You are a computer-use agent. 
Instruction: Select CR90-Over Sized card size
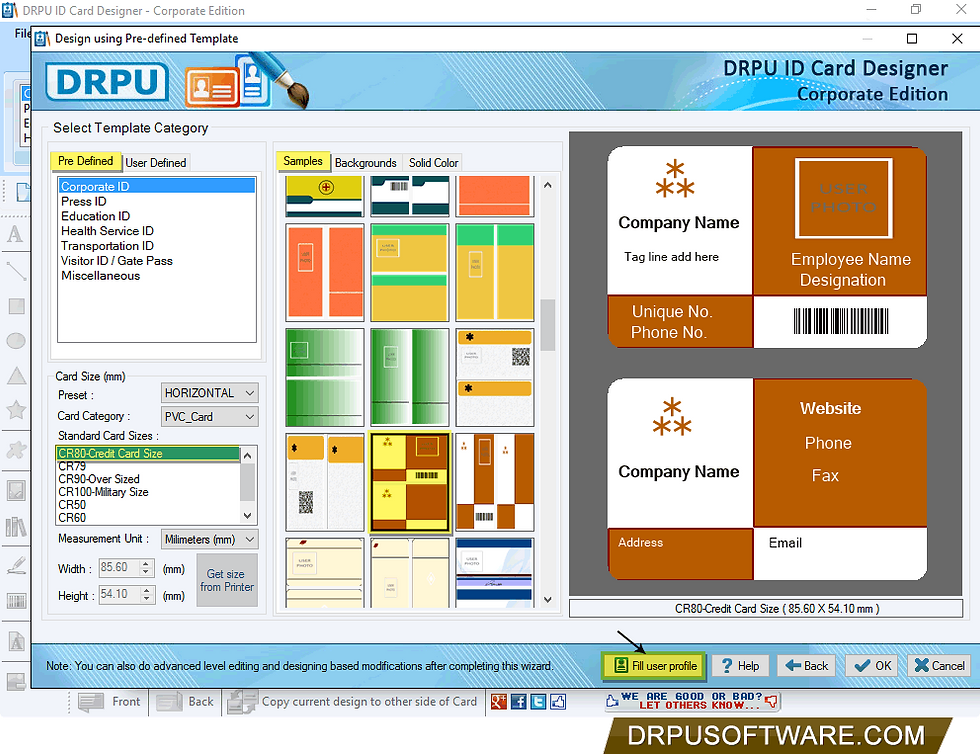click(148, 479)
